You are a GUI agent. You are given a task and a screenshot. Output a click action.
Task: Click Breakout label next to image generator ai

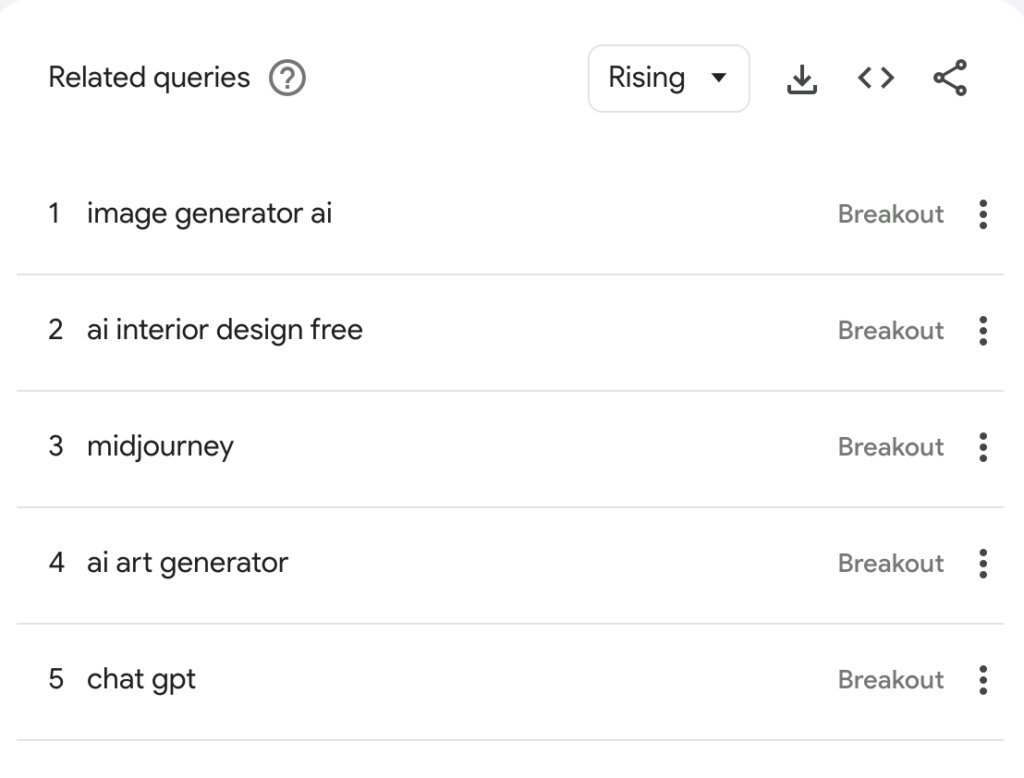pyautogui.click(x=890, y=214)
